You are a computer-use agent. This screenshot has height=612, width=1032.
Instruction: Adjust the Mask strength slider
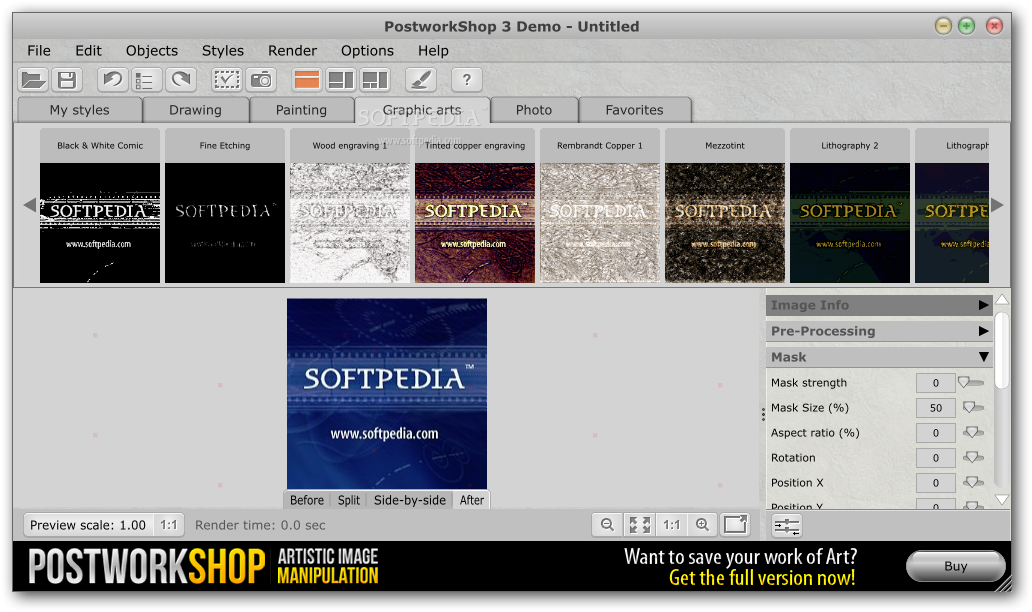[971, 382]
